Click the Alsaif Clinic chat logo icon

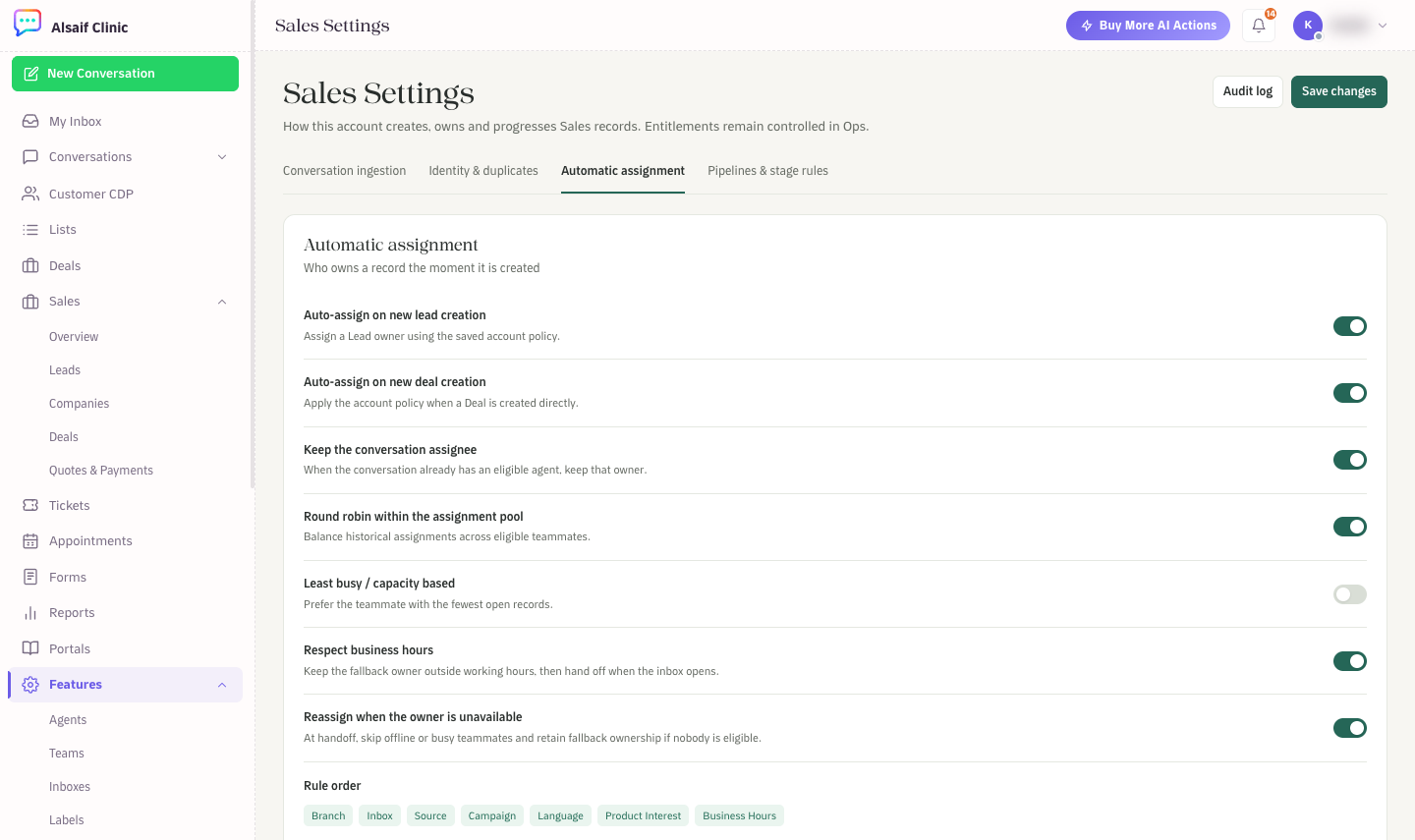[x=28, y=23]
